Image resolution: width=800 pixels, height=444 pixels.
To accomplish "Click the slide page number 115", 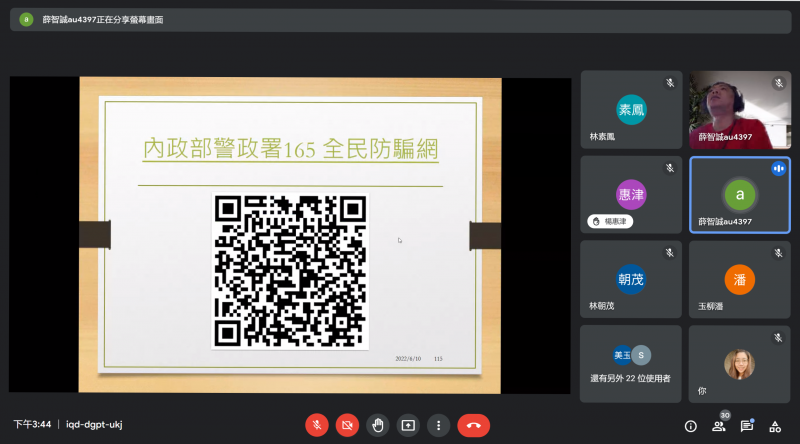I will 438,359.
